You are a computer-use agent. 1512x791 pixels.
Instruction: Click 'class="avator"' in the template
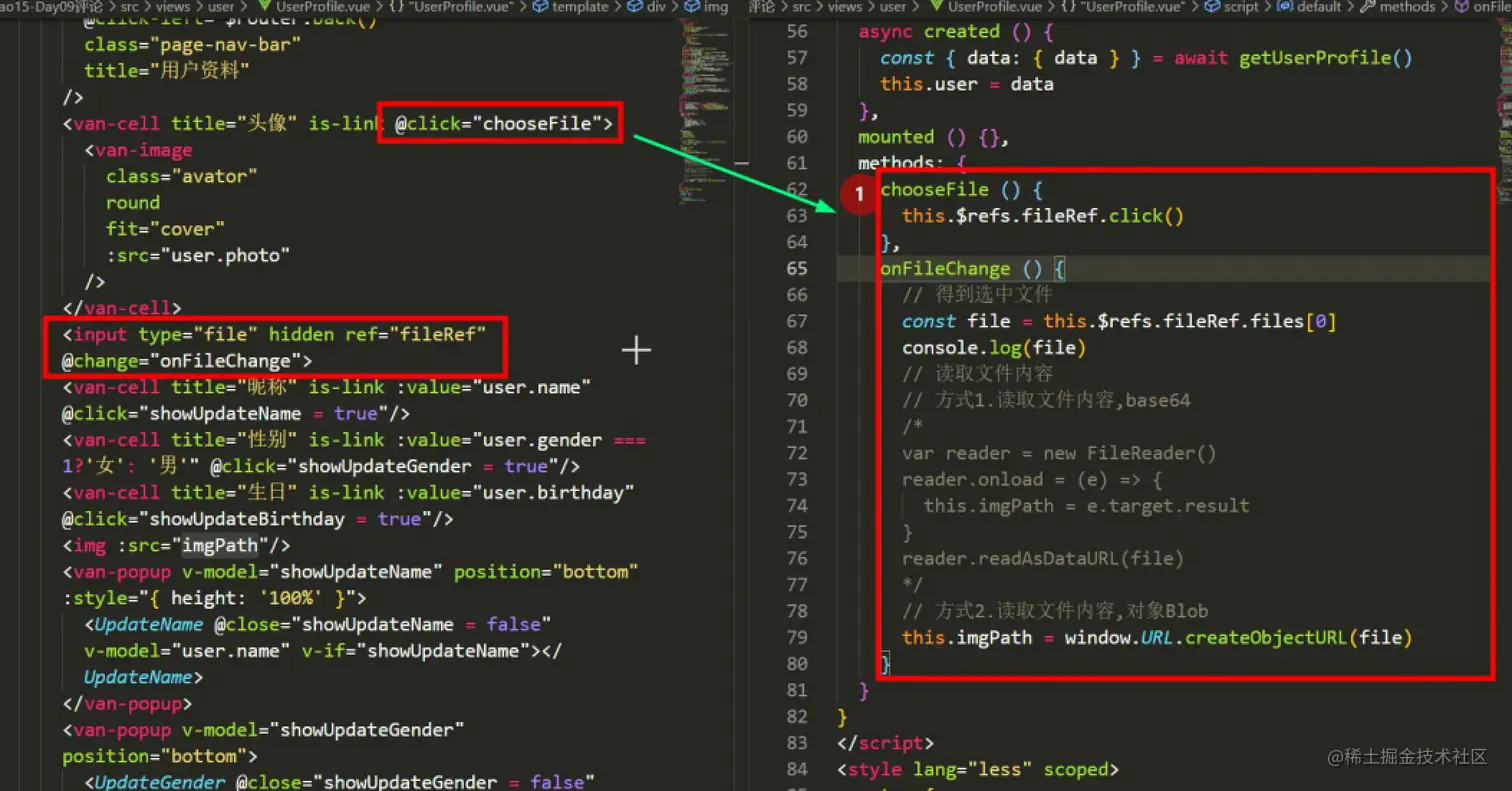pos(182,176)
